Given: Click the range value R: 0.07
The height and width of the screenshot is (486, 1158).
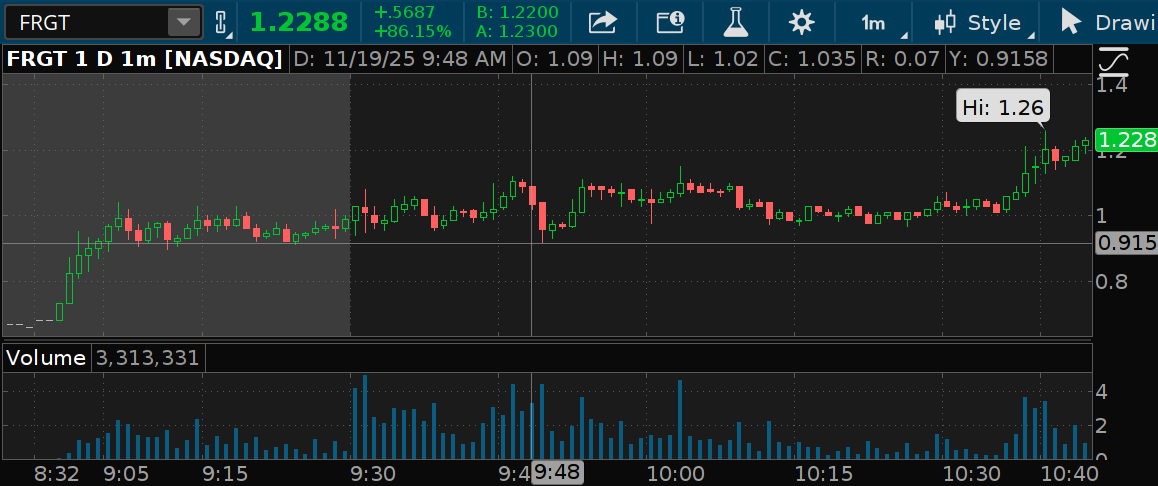Looking at the screenshot, I should coord(902,60).
